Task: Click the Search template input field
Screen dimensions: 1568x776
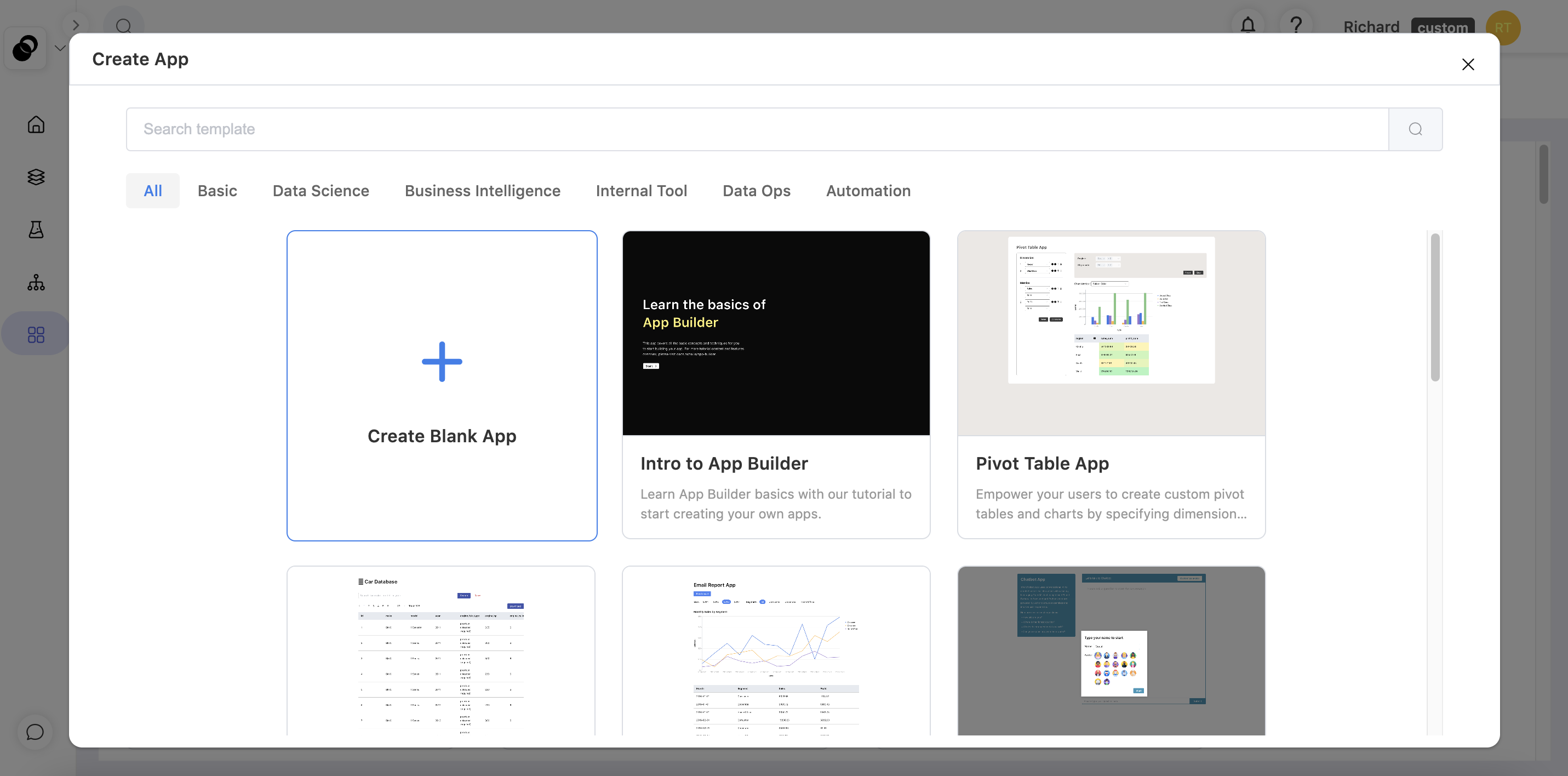Action: (x=757, y=129)
